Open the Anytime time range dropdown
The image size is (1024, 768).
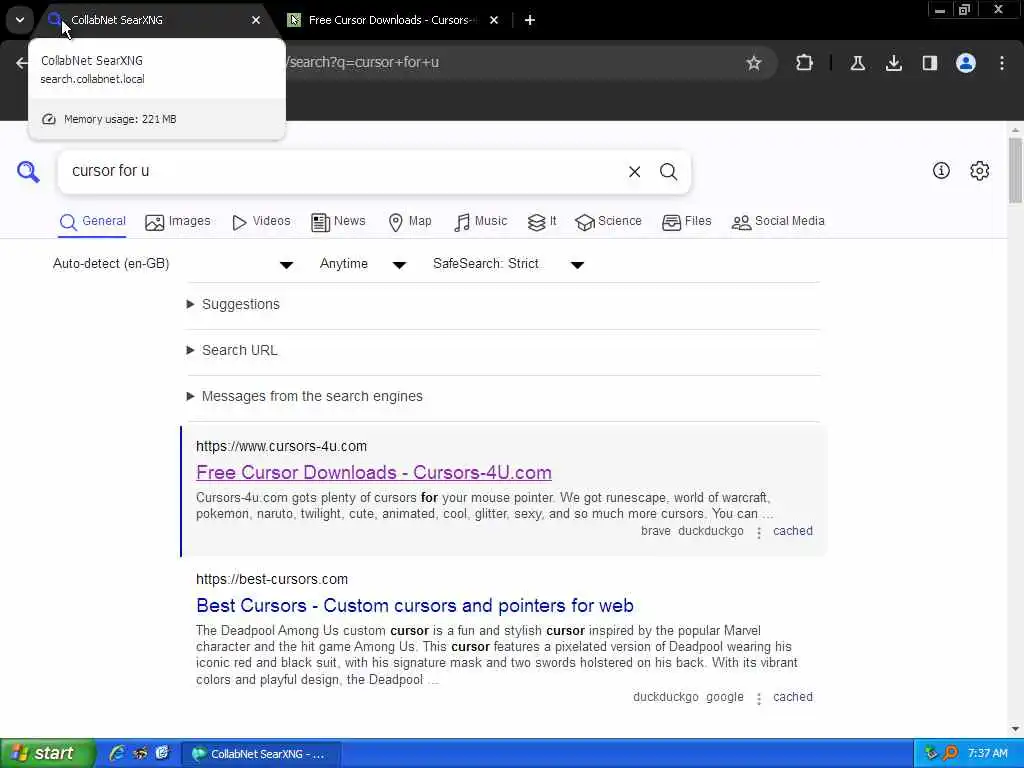(x=363, y=264)
